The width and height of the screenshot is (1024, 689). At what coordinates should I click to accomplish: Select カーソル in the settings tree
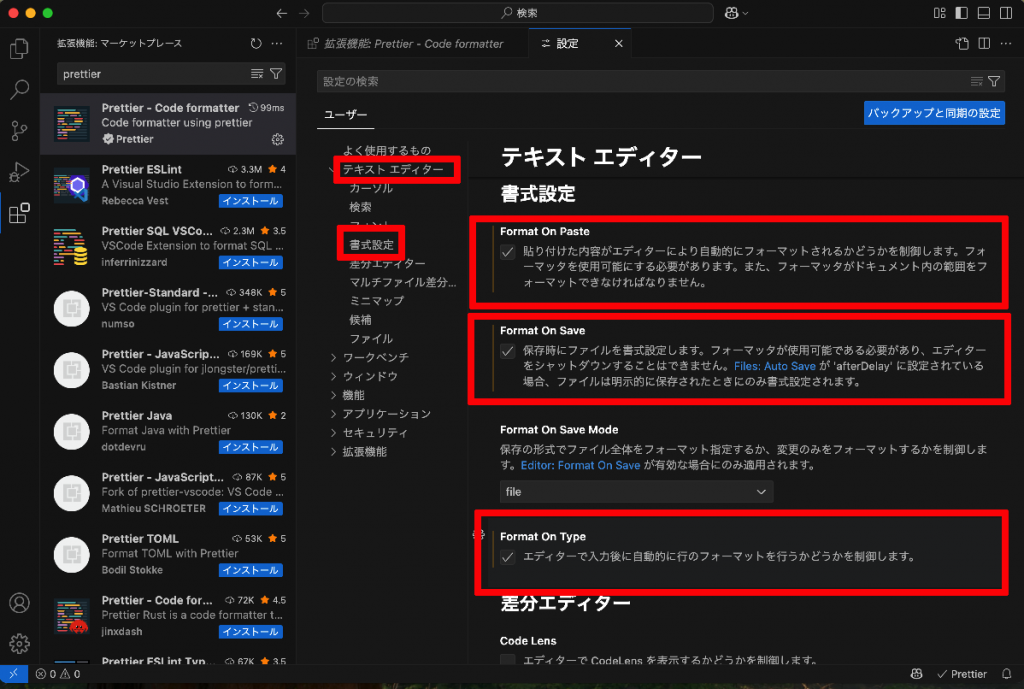(x=371, y=188)
